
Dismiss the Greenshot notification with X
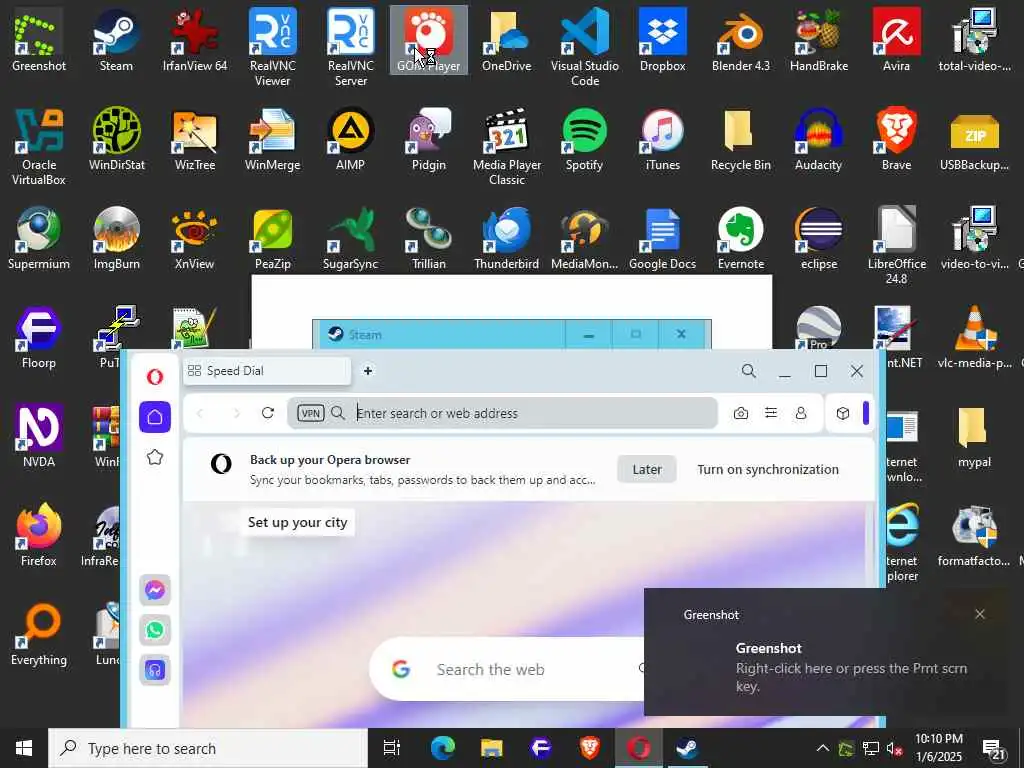[980, 614]
